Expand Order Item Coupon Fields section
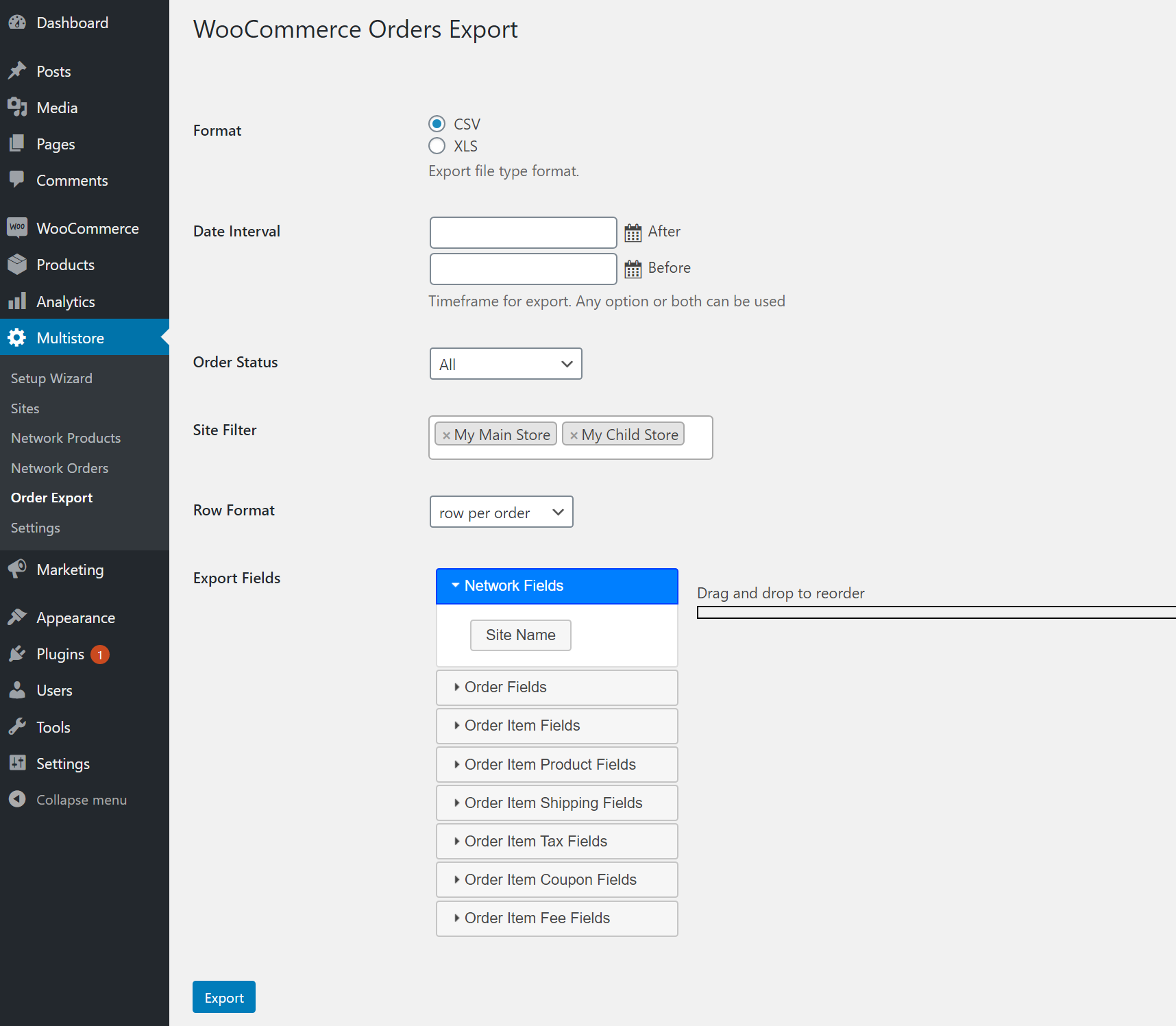 click(x=557, y=879)
